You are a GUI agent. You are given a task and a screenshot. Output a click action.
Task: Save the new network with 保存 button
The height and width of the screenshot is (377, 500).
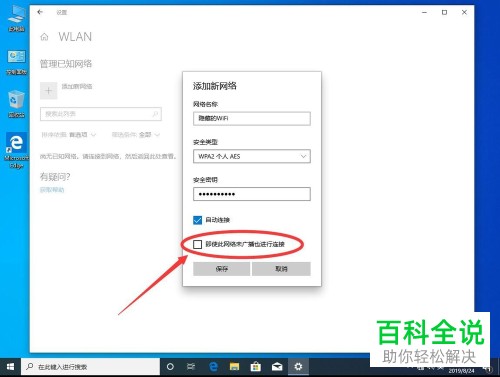pos(221,269)
